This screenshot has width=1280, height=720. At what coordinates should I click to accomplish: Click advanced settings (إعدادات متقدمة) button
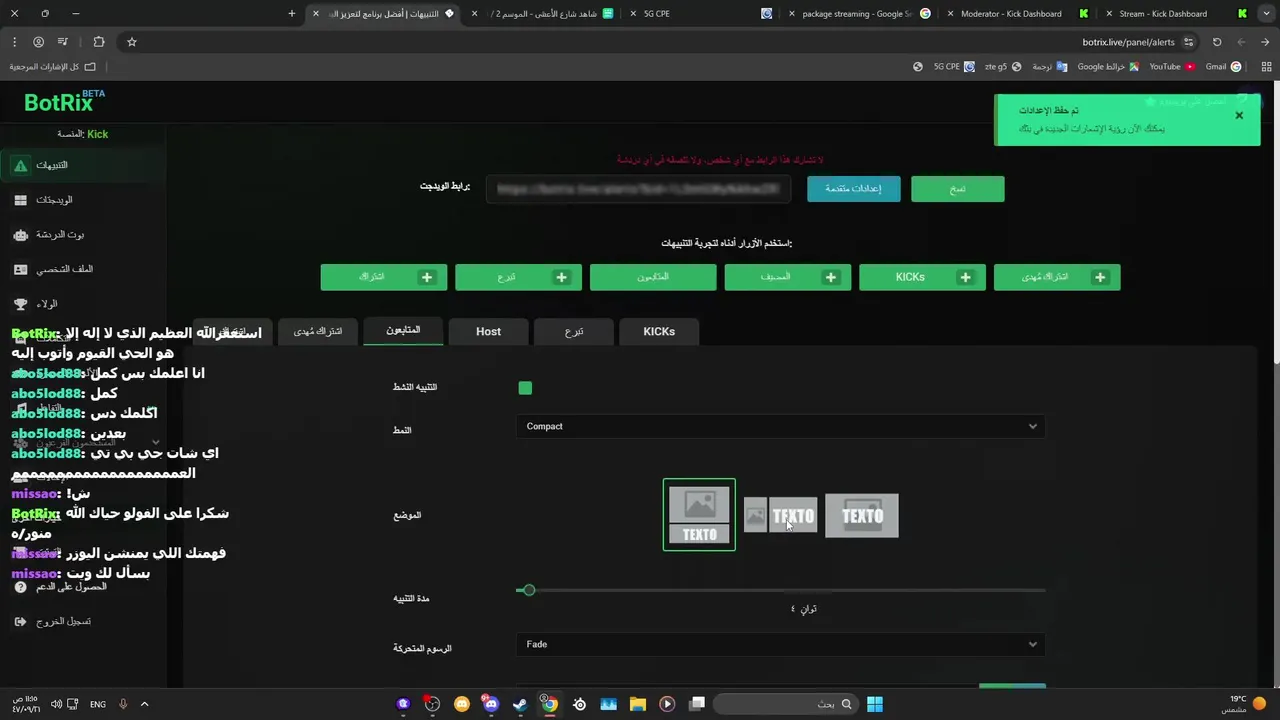tap(854, 189)
